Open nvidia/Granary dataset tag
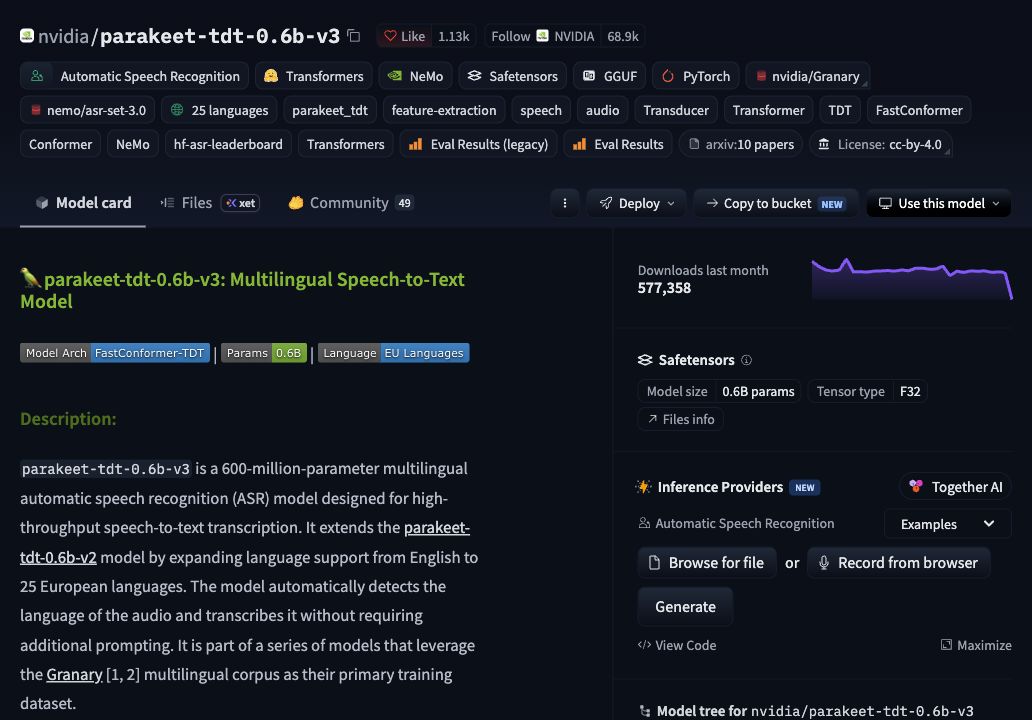The height and width of the screenshot is (720, 1032). click(x=808, y=76)
